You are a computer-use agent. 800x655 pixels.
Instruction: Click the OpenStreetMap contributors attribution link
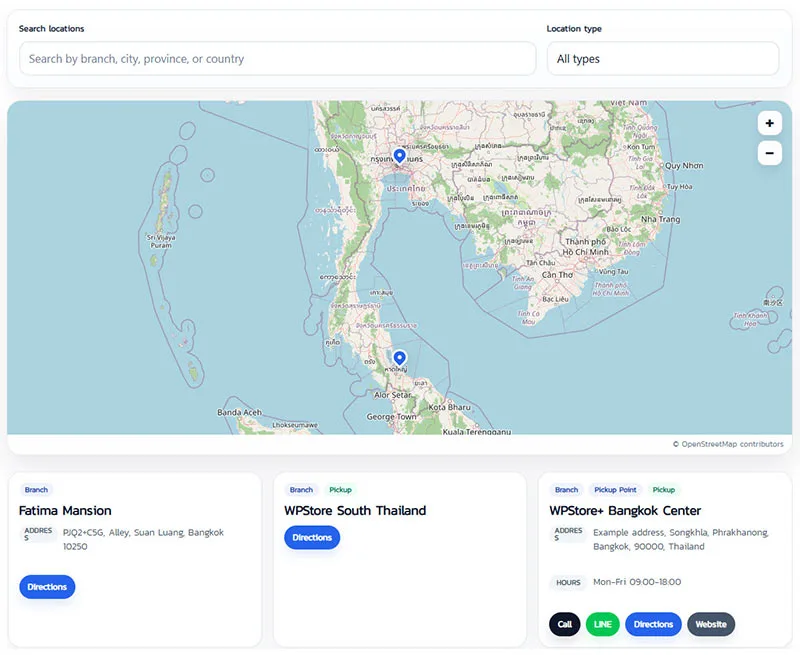(x=728, y=444)
